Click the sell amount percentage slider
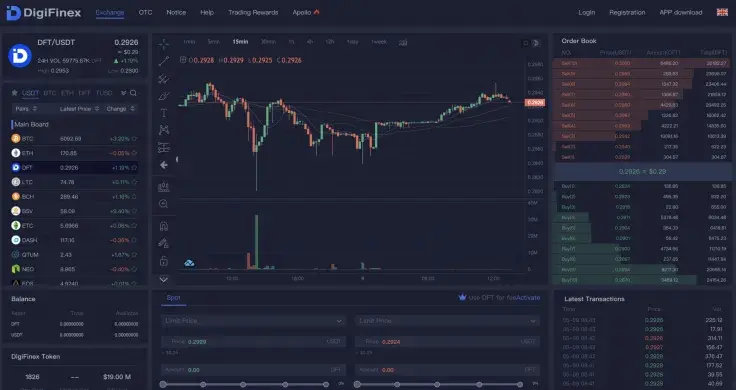 pyautogui.click(x=438, y=384)
